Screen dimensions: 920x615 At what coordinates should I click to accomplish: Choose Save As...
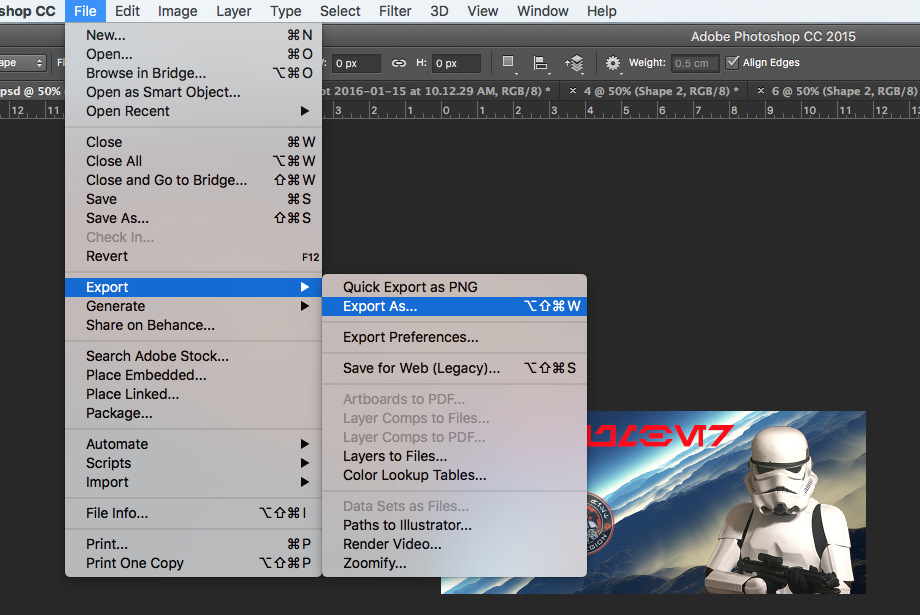194,218
